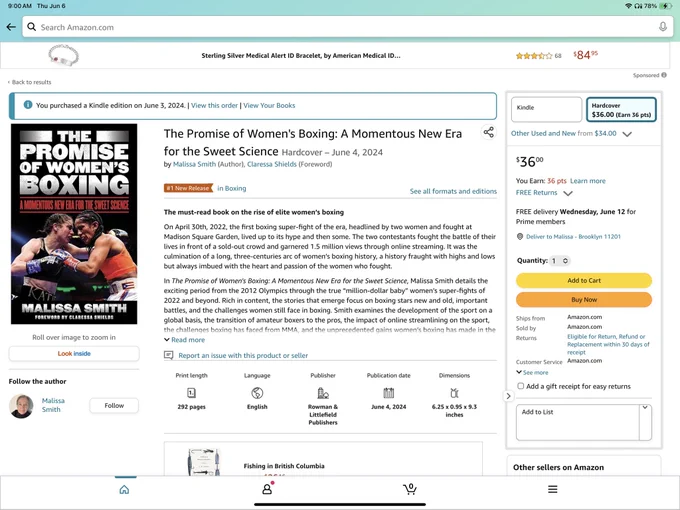The width and height of the screenshot is (680, 510).
Task: Select the Hardcover format tab
Action: [x=621, y=109]
